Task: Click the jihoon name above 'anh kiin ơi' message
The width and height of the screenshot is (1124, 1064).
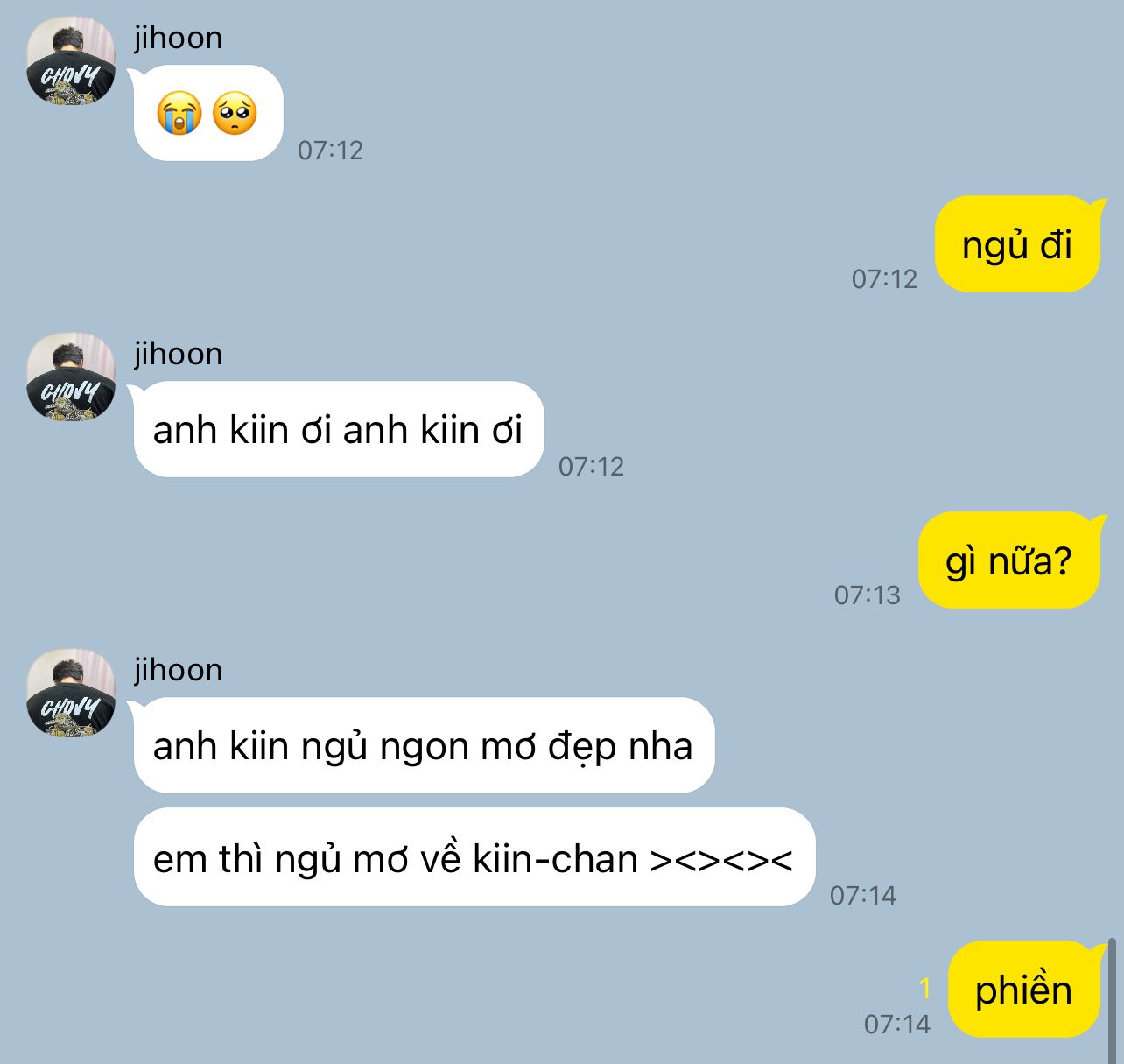Action: pos(179,354)
